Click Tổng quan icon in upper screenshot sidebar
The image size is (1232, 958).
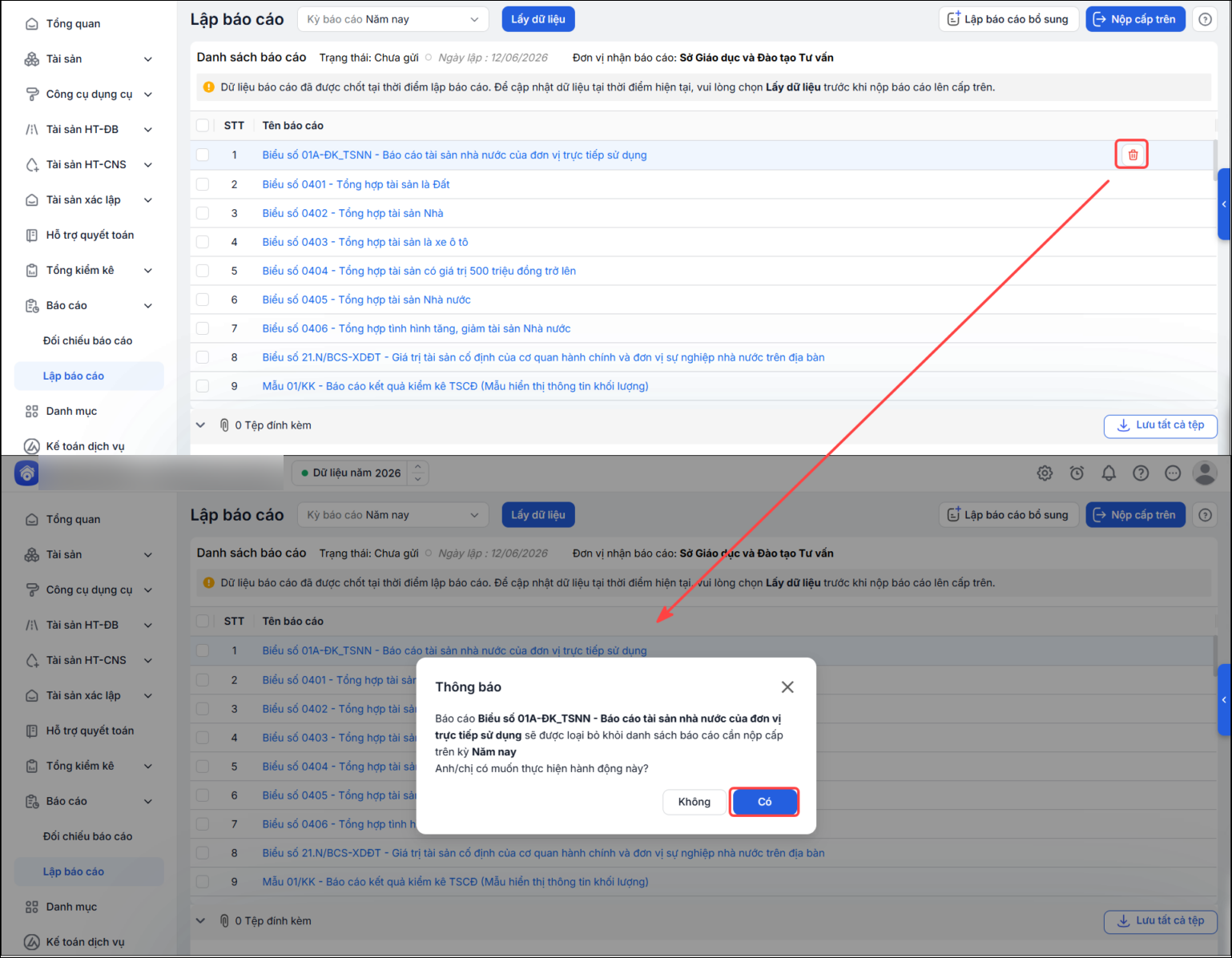pyautogui.click(x=31, y=24)
